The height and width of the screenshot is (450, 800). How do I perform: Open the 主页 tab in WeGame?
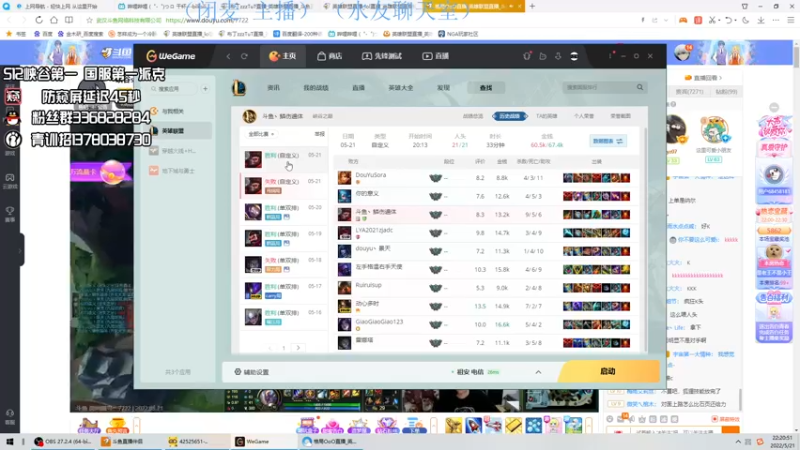(283, 56)
